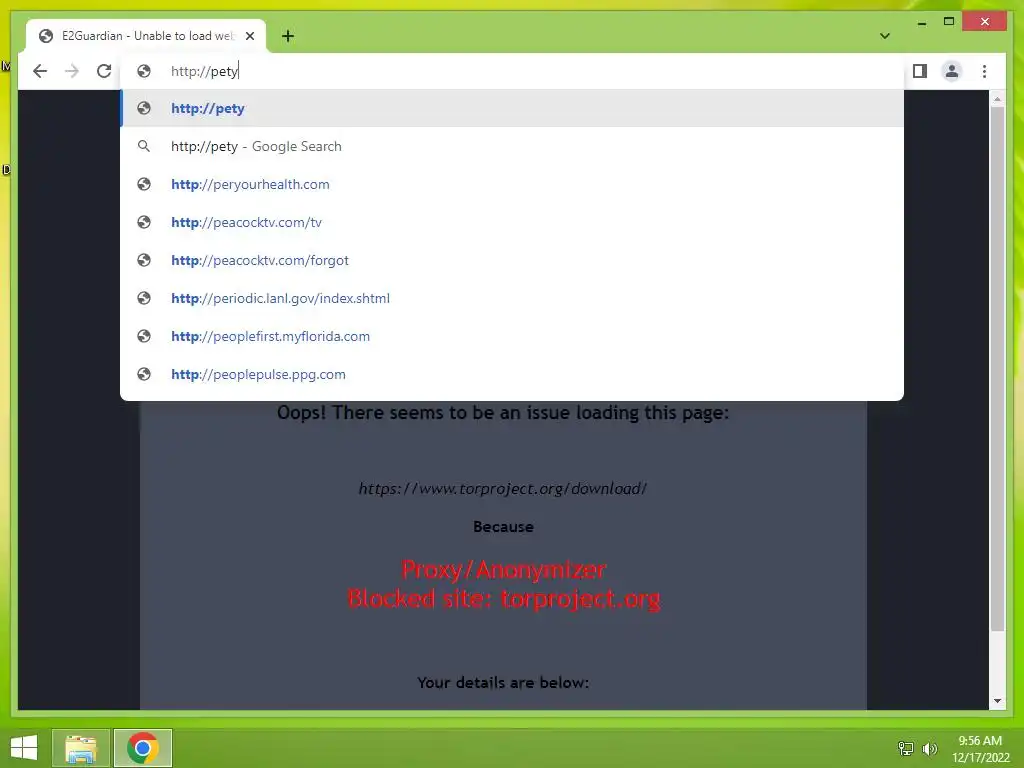Select peoplefirst.myflorida.com suggestion
This screenshot has height=768, width=1024.
pyautogui.click(x=512, y=336)
